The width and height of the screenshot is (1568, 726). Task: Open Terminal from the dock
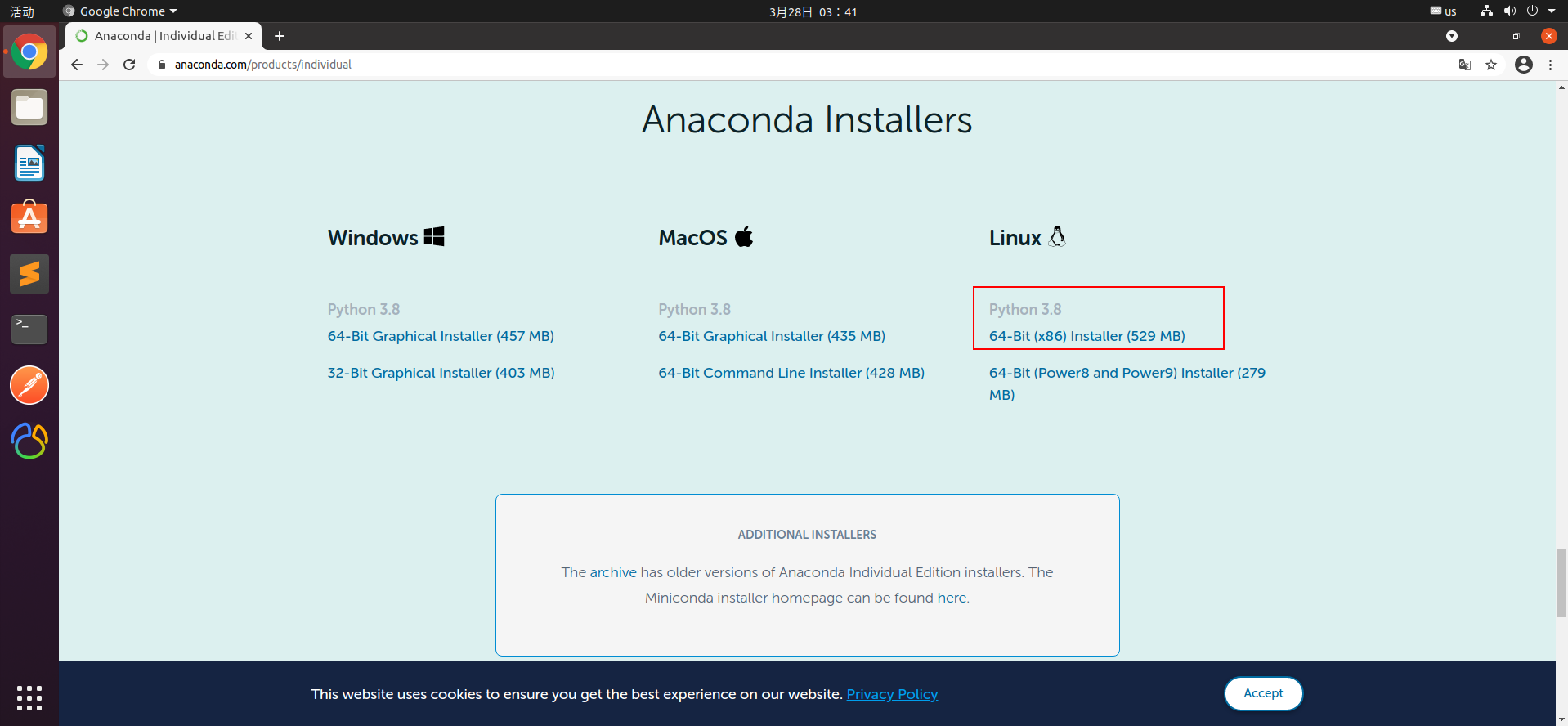coord(29,329)
